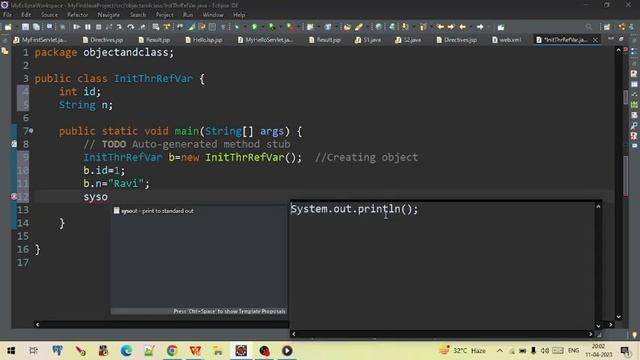Click the 32°C Haze weather widget

click(463, 351)
